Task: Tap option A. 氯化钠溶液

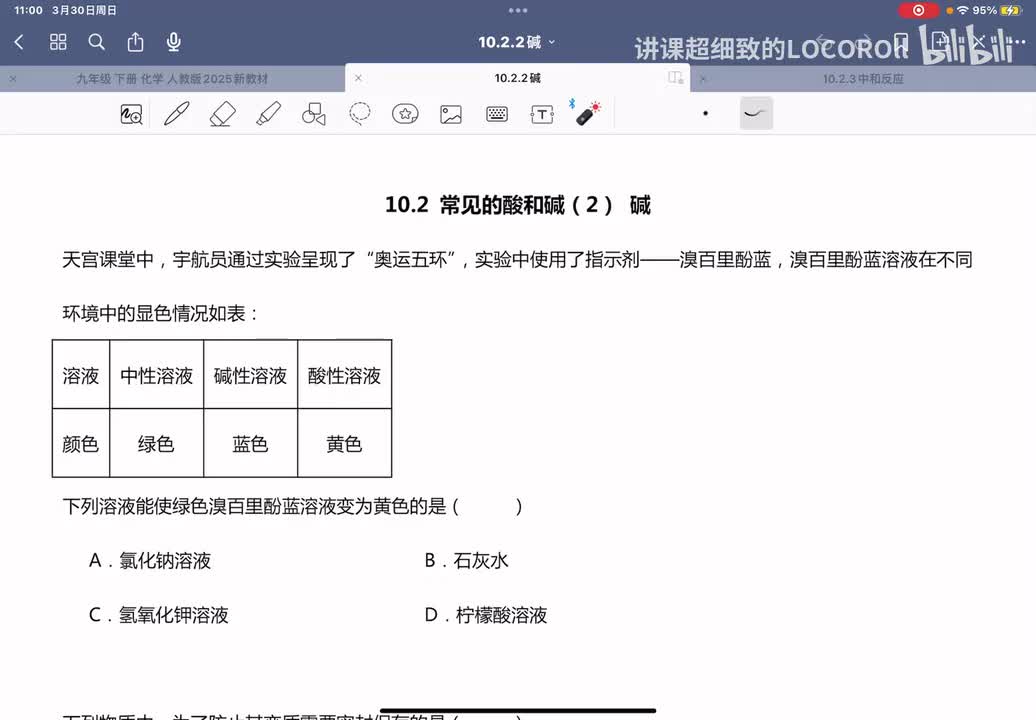Action: click(x=150, y=561)
